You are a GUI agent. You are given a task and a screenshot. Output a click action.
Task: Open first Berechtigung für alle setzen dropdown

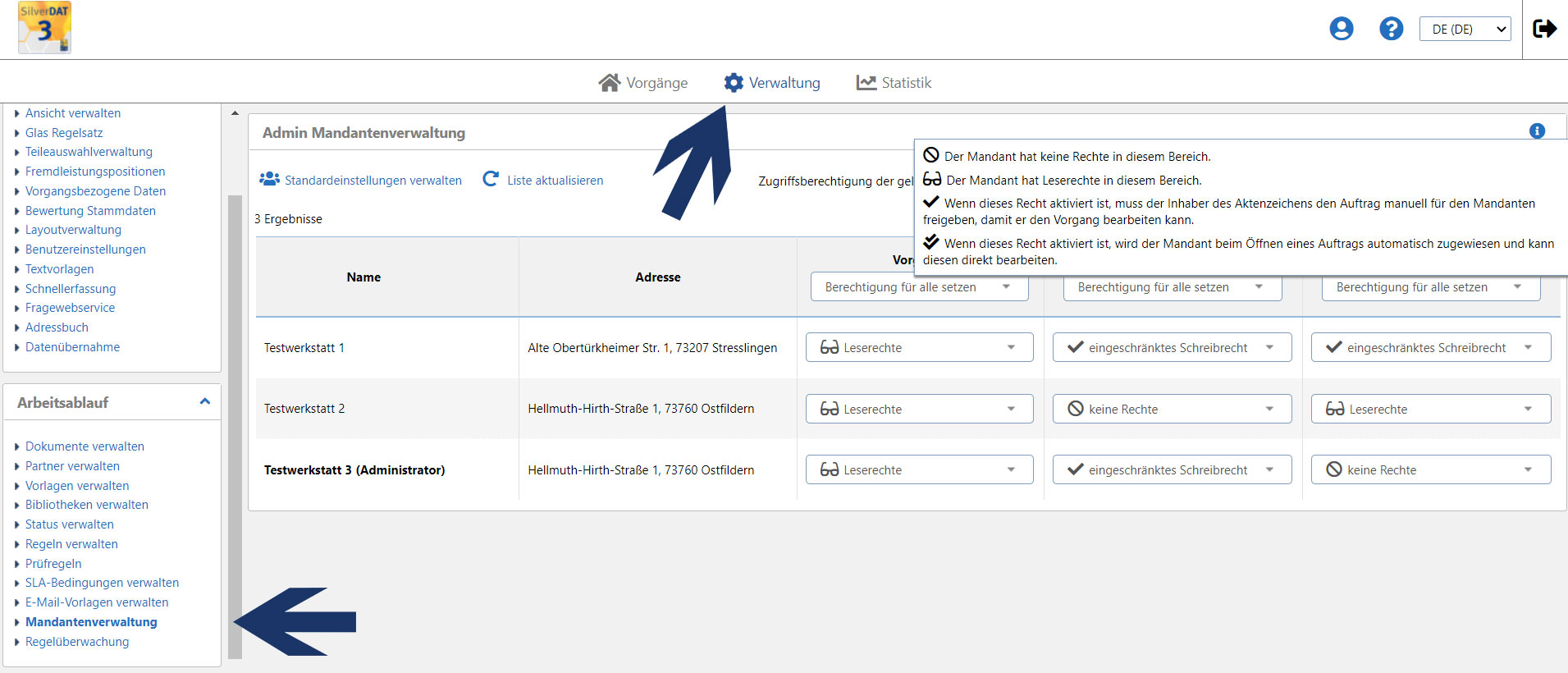(x=919, y=287)
